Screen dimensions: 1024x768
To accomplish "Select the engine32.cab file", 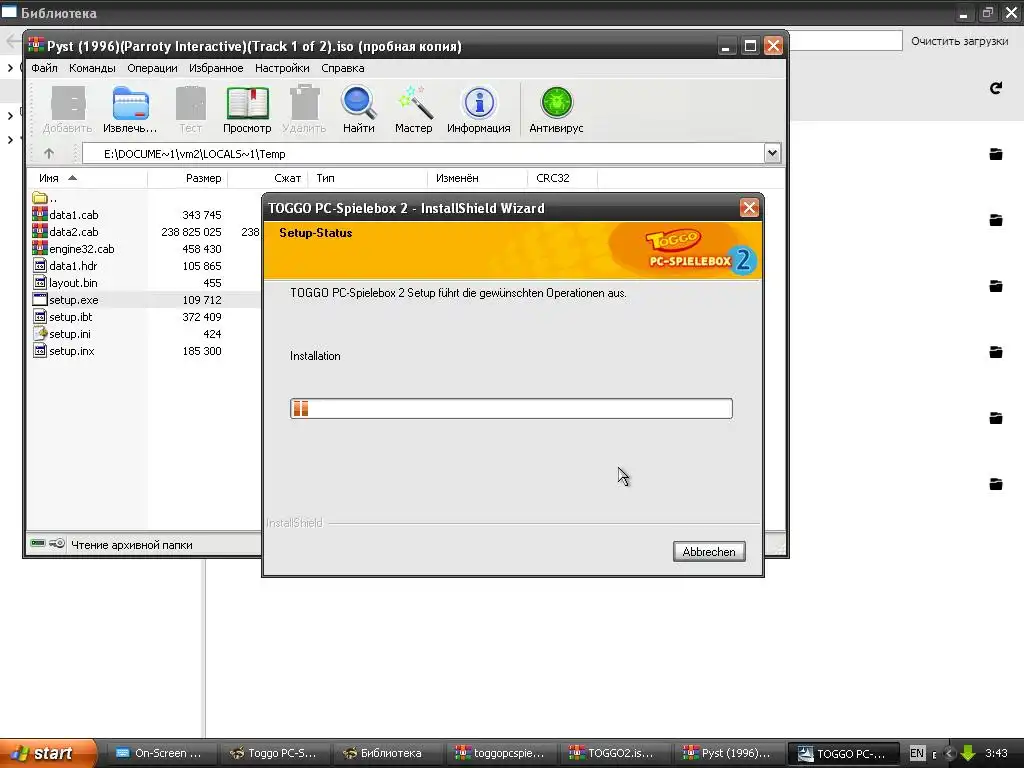I will pyautogui.click(x=73, y=249).
